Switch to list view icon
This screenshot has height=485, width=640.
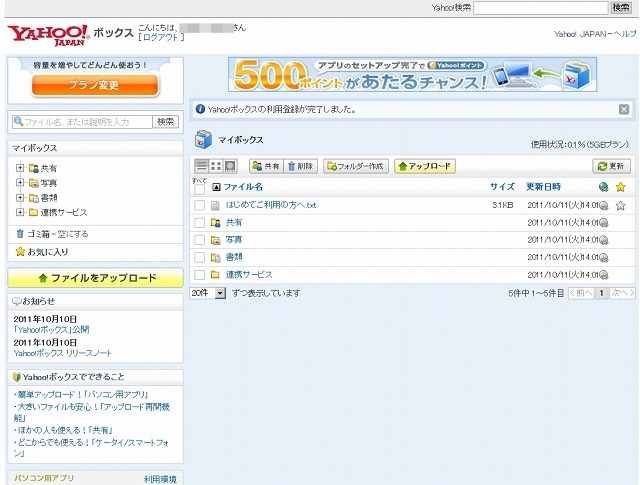202,166
